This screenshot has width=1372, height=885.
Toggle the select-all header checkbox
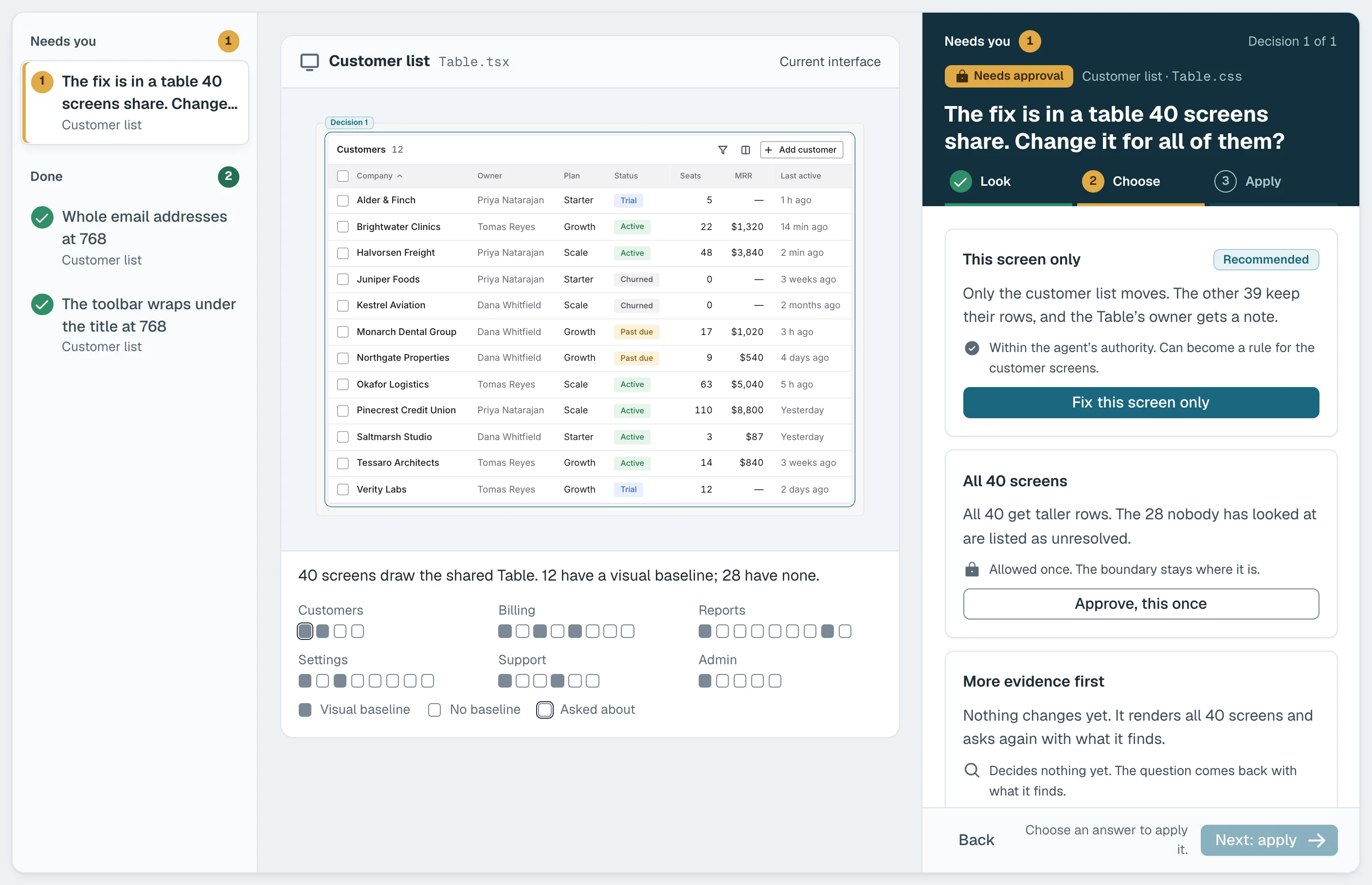click(343, 176)
